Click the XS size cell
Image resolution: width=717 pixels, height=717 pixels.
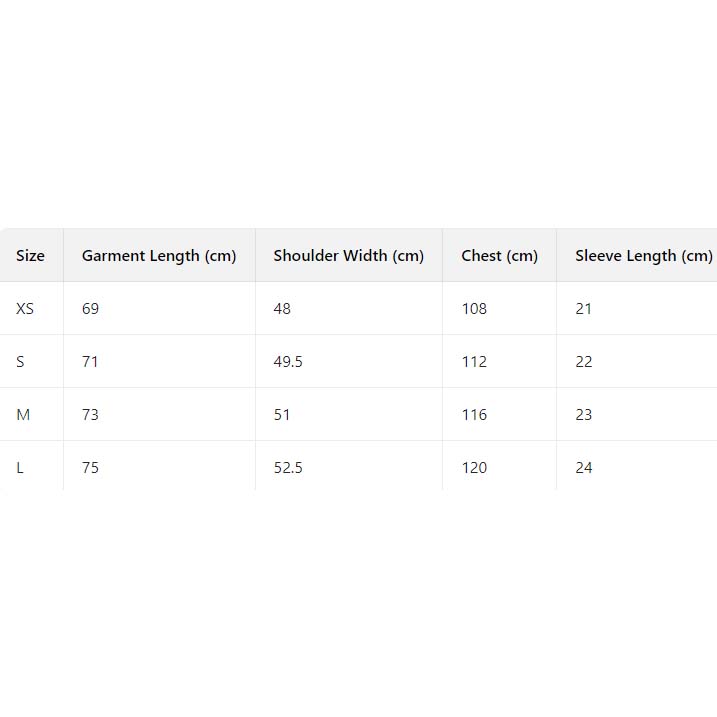25,309
